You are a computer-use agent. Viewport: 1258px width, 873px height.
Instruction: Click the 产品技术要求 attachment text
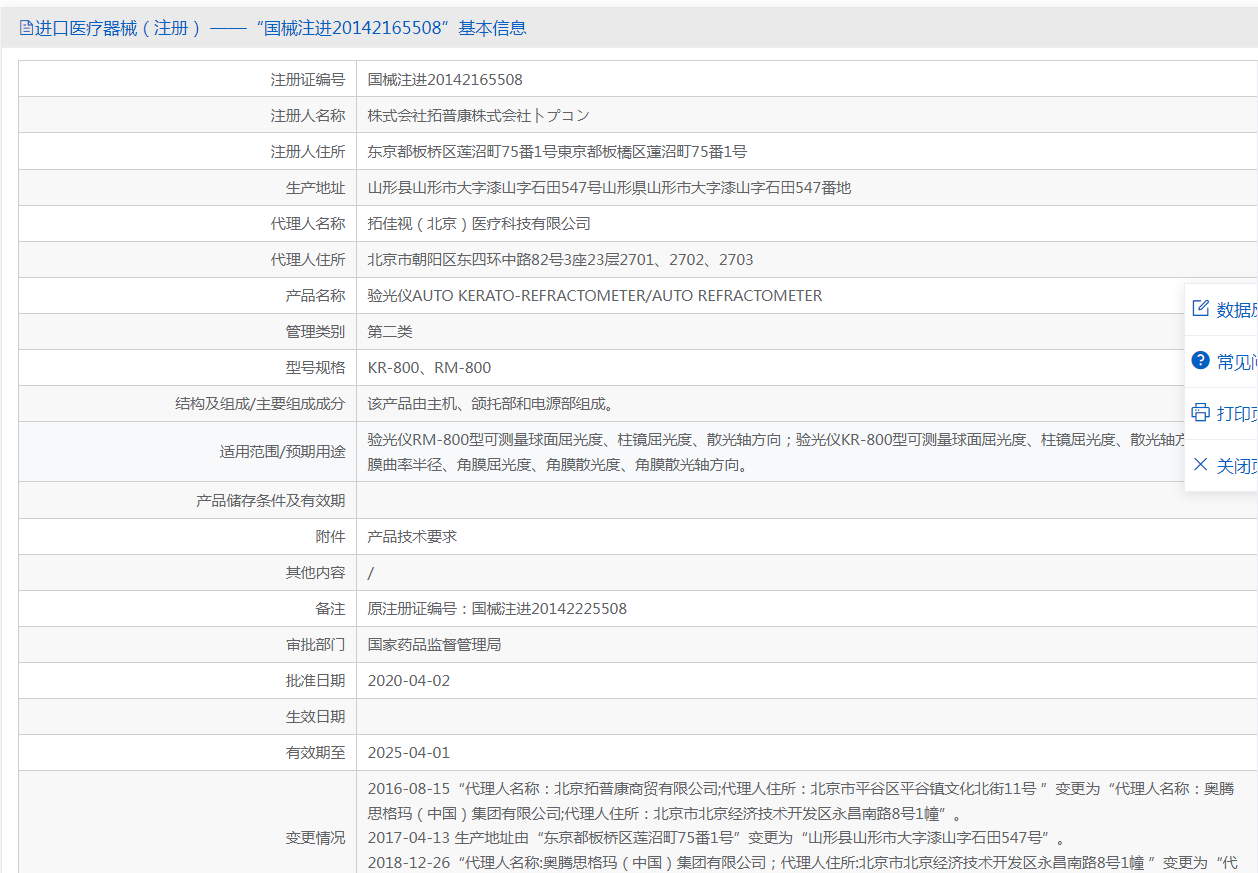click(x=412, y=537)
